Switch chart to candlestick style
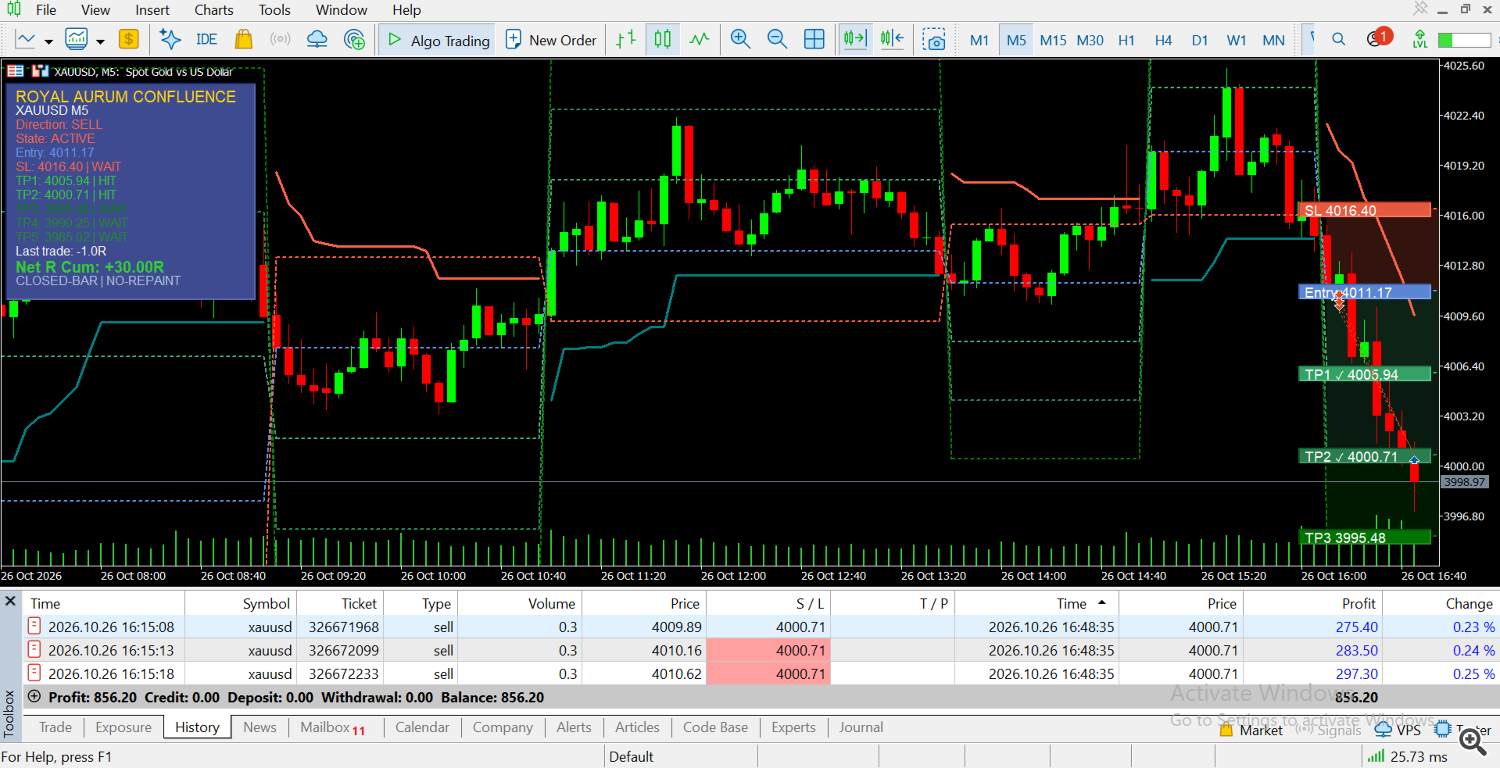The width and height of the screenshot is (1500, 768). (x=662, y=40)
